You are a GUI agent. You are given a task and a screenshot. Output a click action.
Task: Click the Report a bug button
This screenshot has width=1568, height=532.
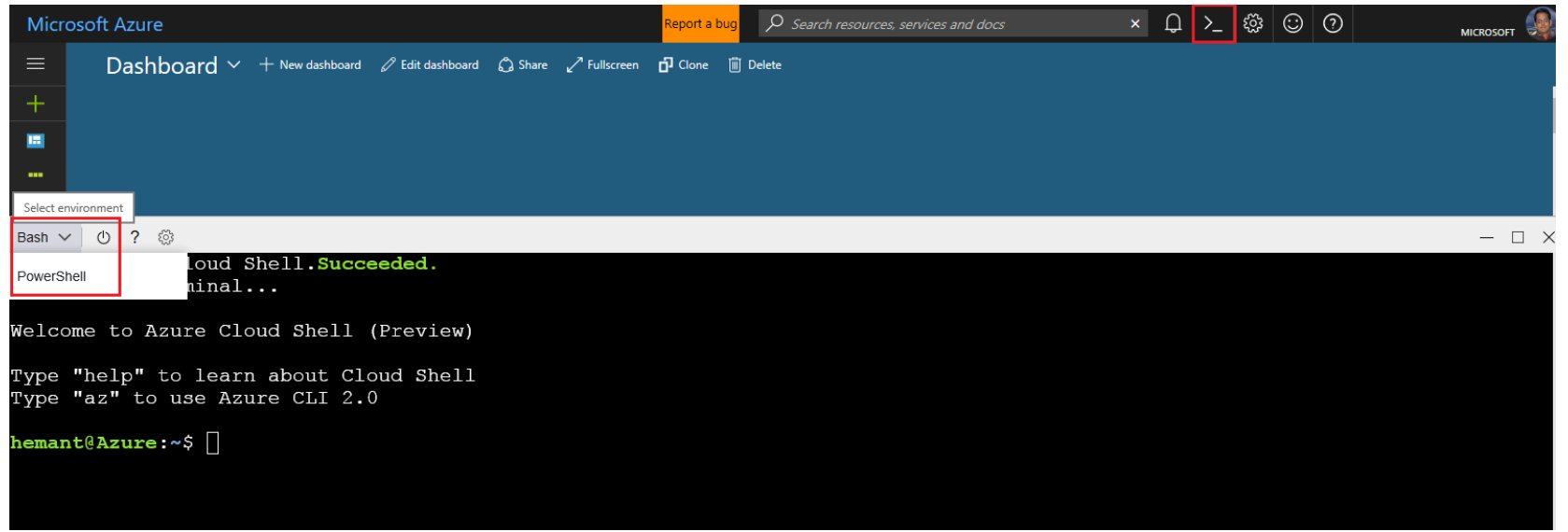[x=700, y=24]
